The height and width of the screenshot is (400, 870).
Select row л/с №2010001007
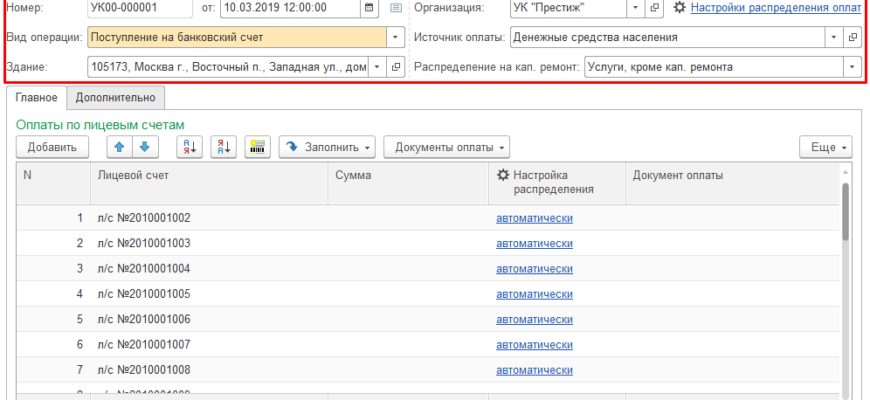tap(428, 345)
